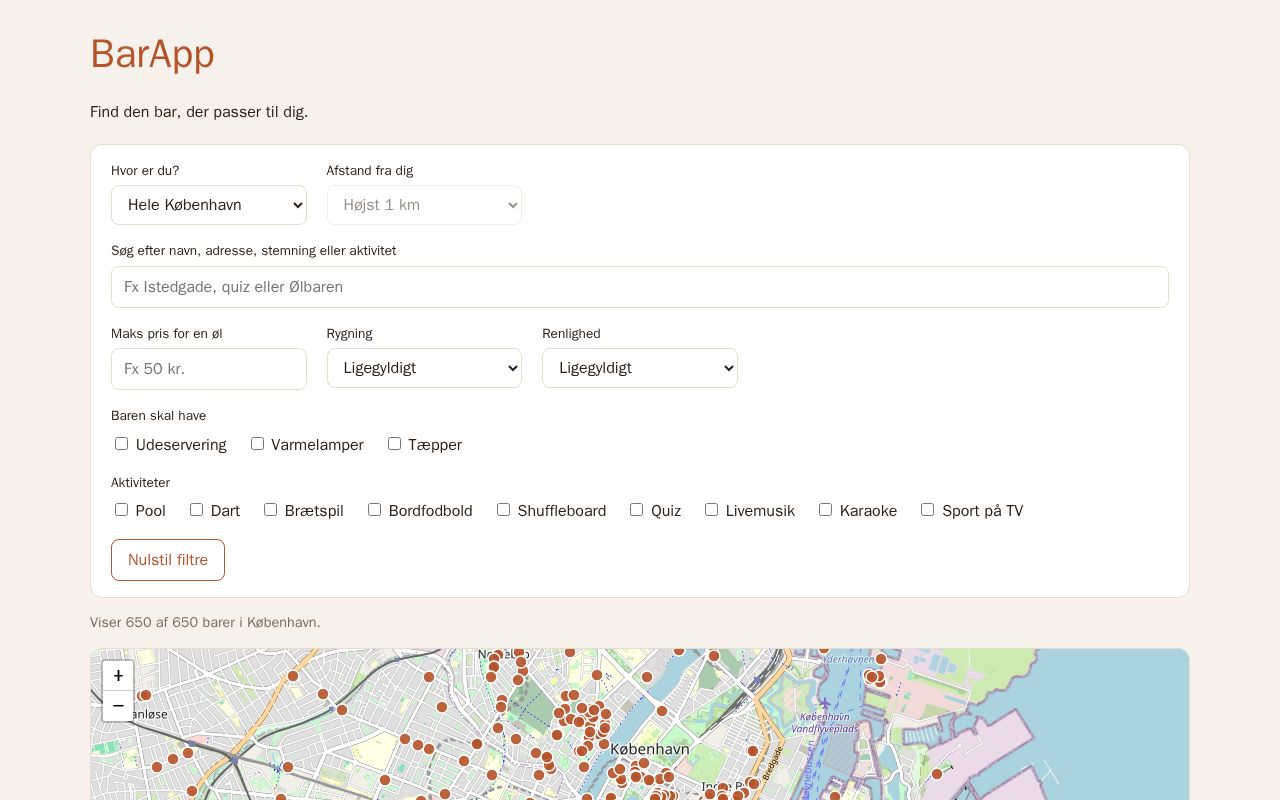Focus the name, address or activity search field
Screen dimensions: 1280x800
[x=640, y=287]
